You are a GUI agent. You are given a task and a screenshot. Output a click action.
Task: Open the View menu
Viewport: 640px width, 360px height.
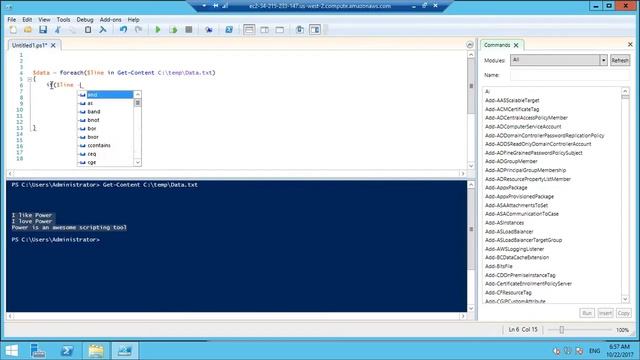coord(44,20)
